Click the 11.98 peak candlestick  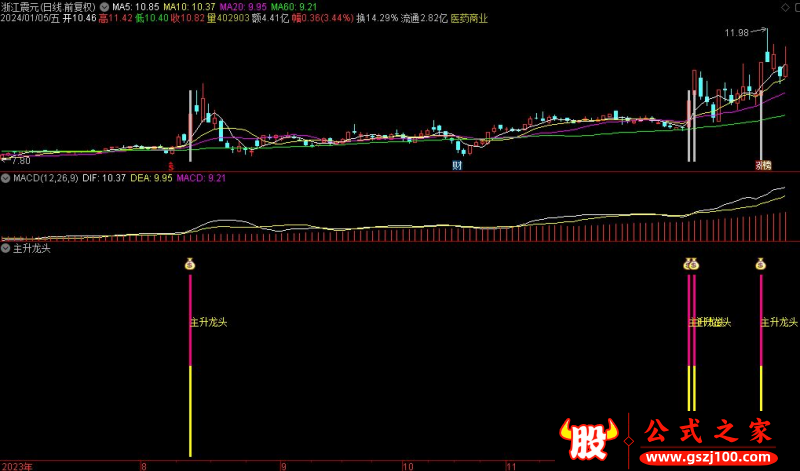tap(767, 47)
